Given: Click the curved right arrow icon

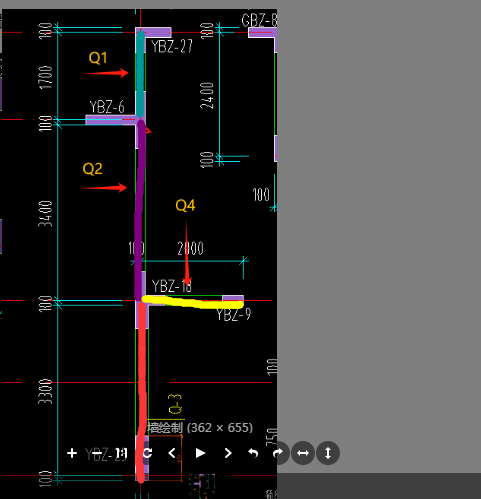Looking at the screenshot, I should [x=278, y=453].
